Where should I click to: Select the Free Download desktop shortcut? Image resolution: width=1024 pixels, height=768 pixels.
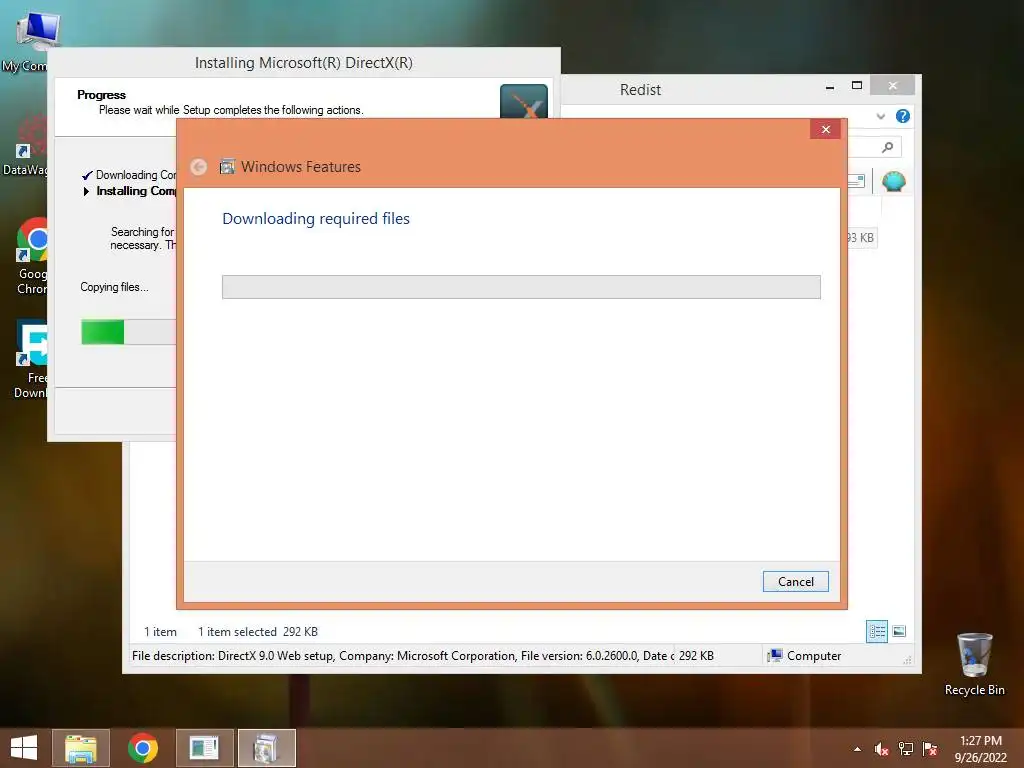click(30, 359)
